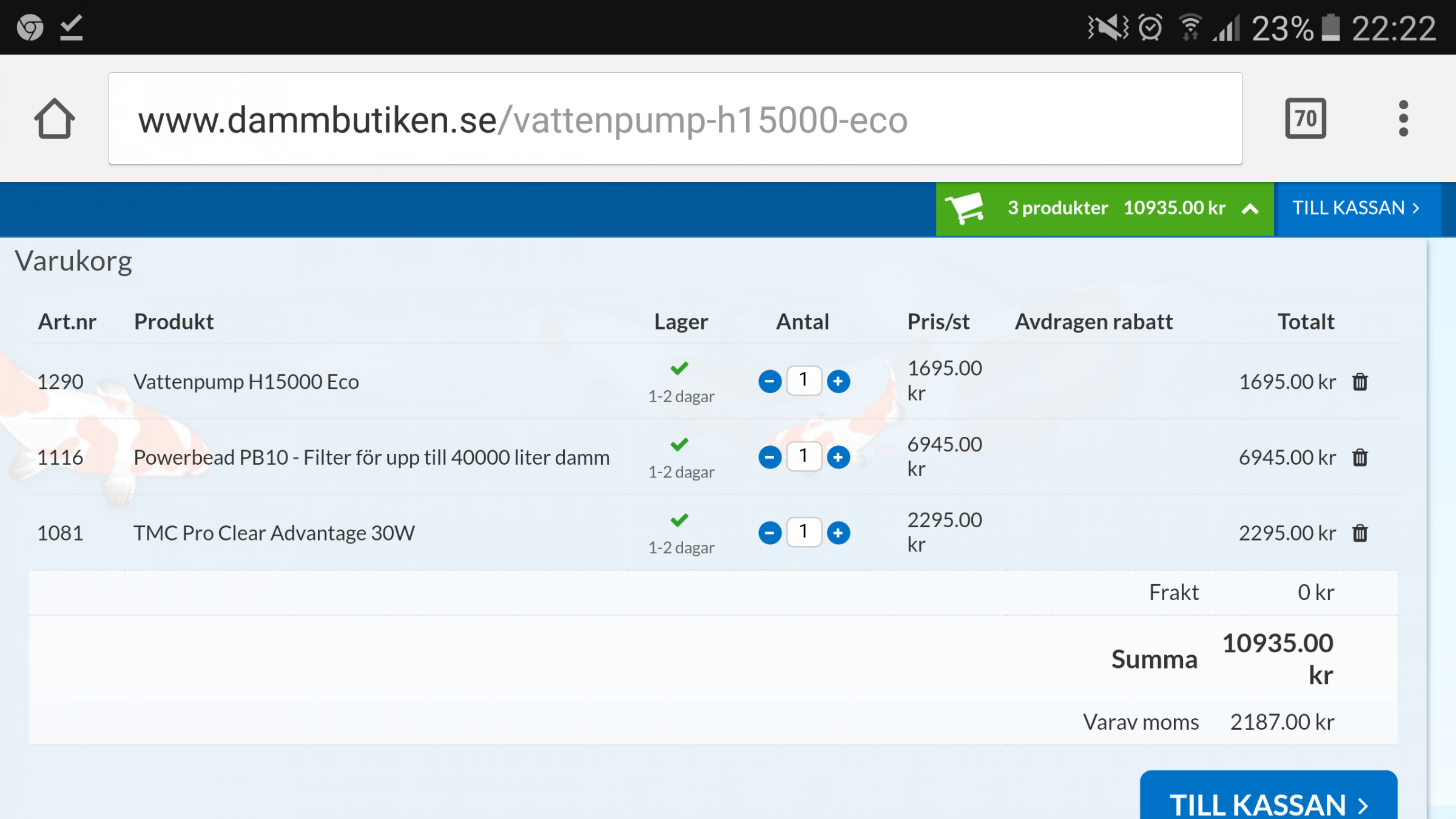Remove Powerbead PB10 with trash icon

pos(1360,457)
